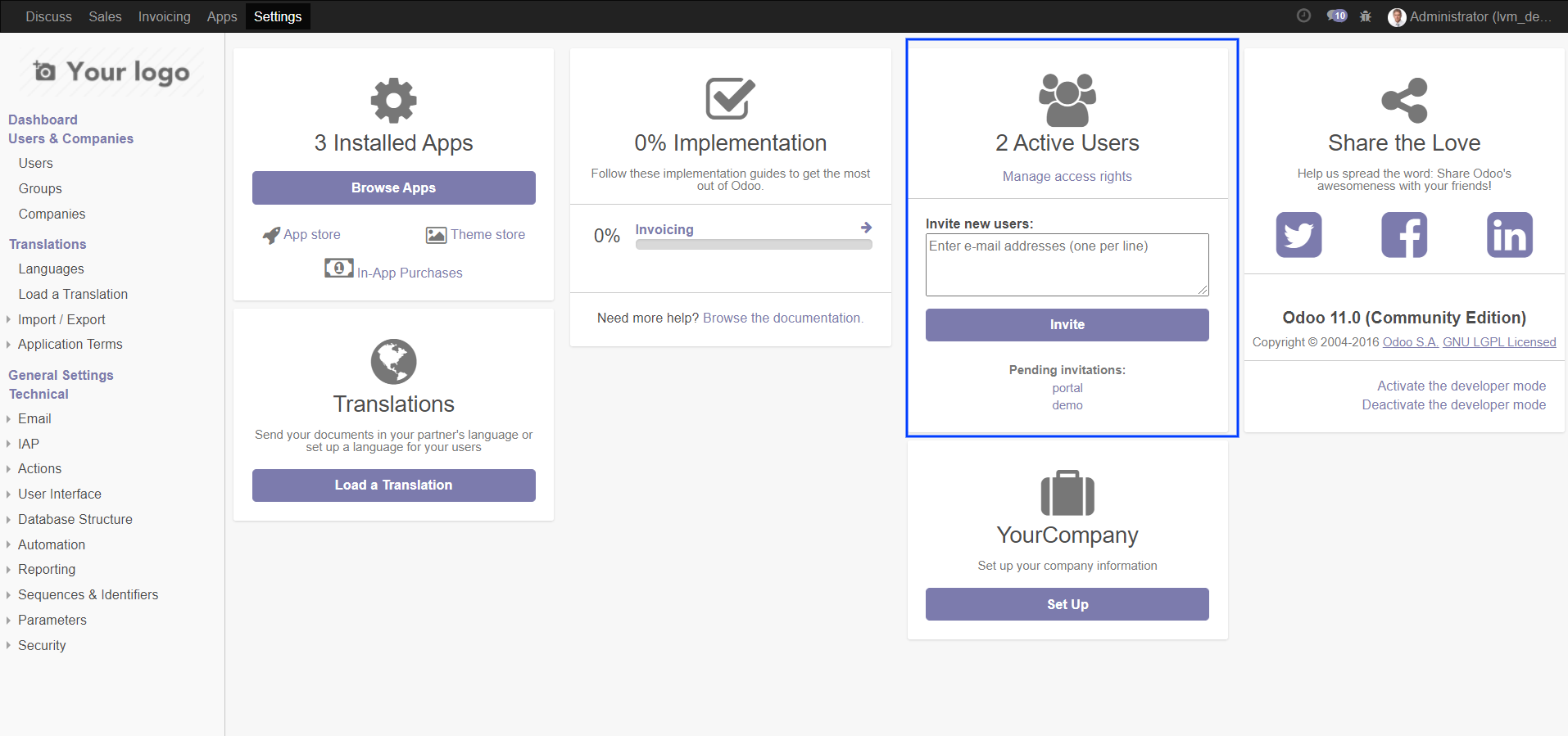The width and height of the screenshot is (1568, 736).
Task: Expand the Database Structure tree item
Action: 75,519
